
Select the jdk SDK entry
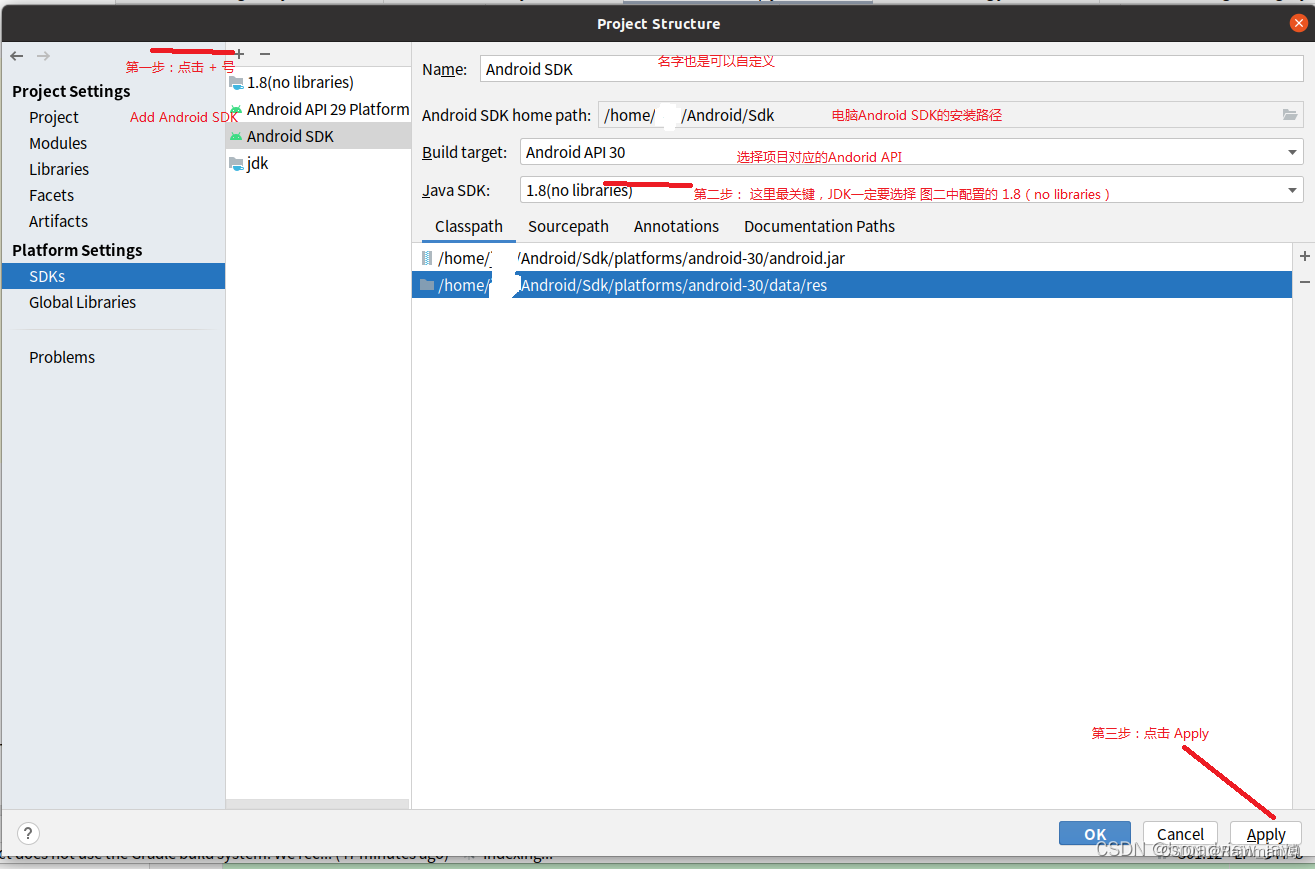pos(318,163)
